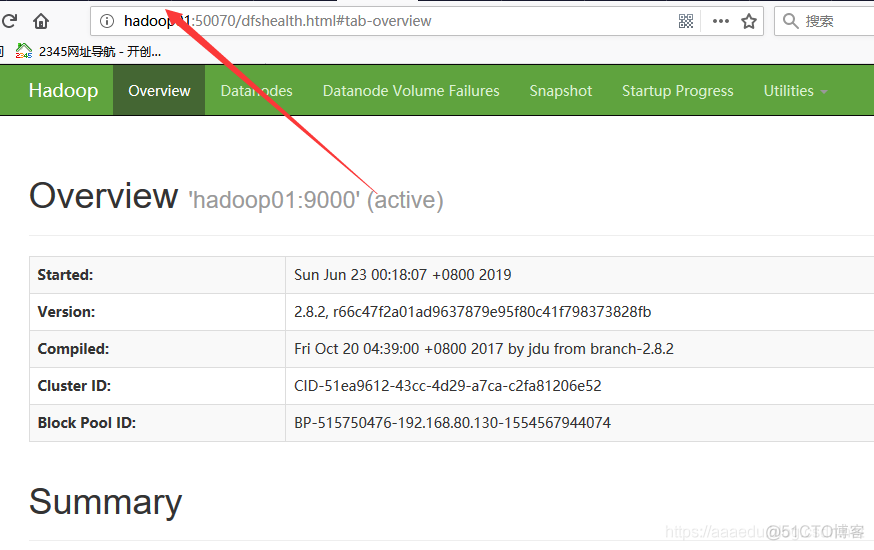Click the 2345 bookmark favicon

[x=24, y=51]
